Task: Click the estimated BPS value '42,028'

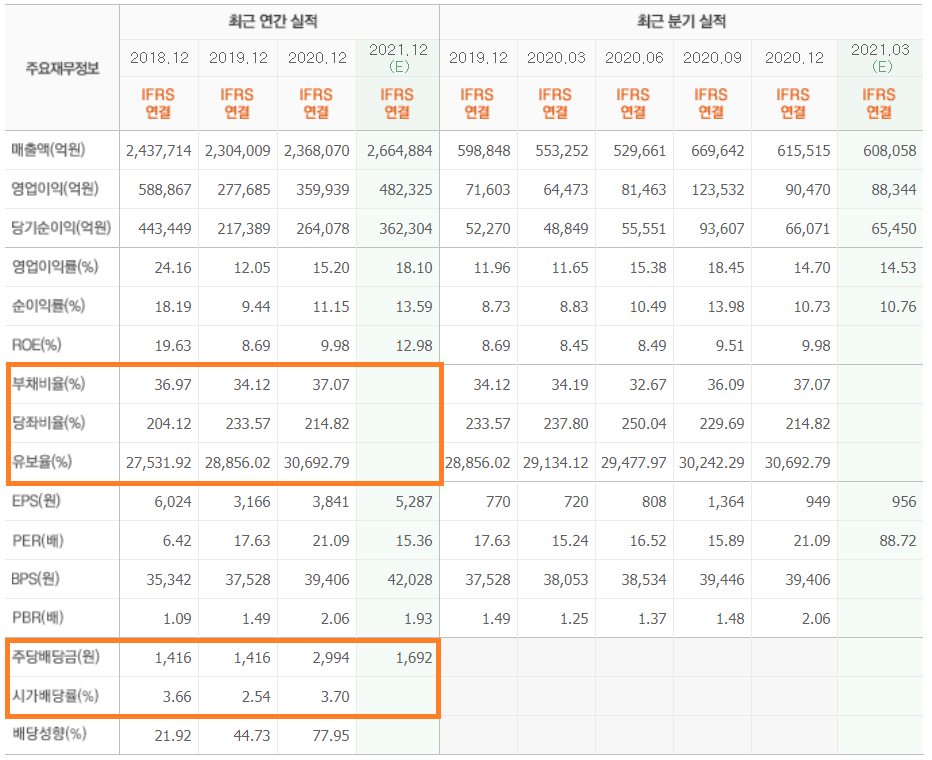Action: point(410,580)
